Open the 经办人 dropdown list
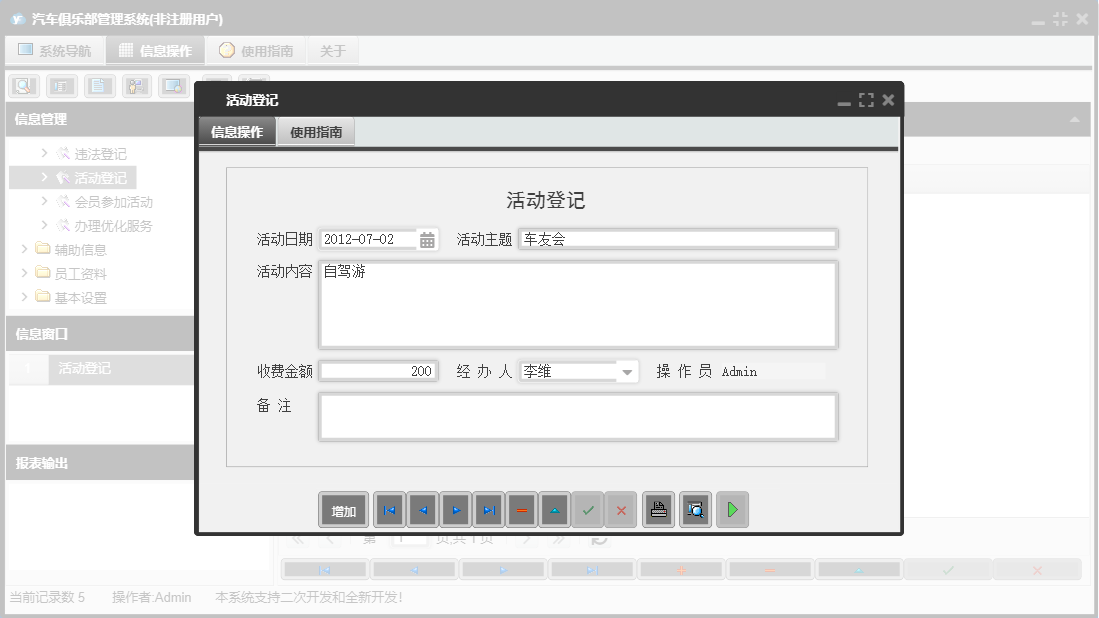1099x618 pixels. (x=626, y=371)
